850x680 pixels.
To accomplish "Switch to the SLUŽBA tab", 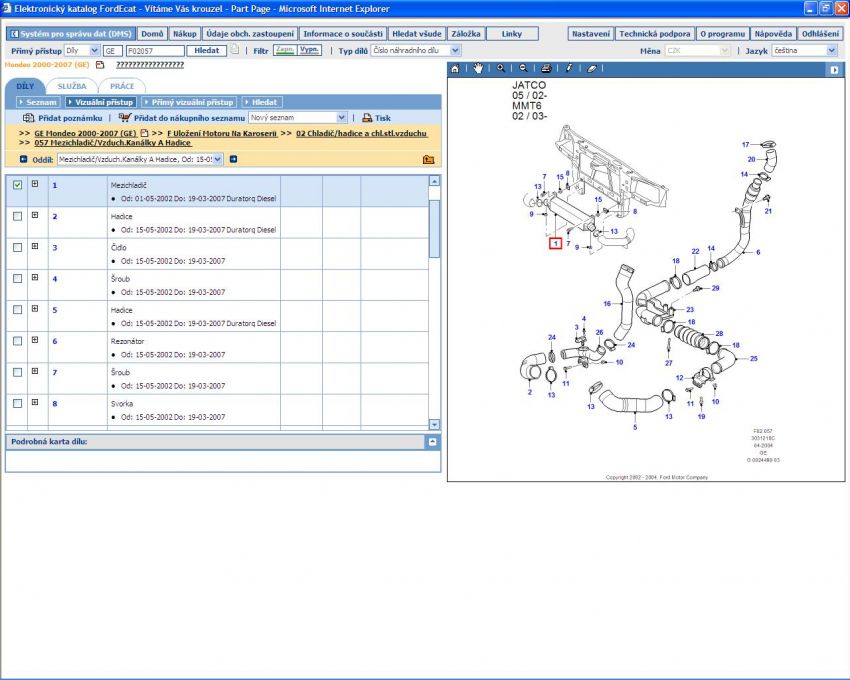I will tap(72, 86).
